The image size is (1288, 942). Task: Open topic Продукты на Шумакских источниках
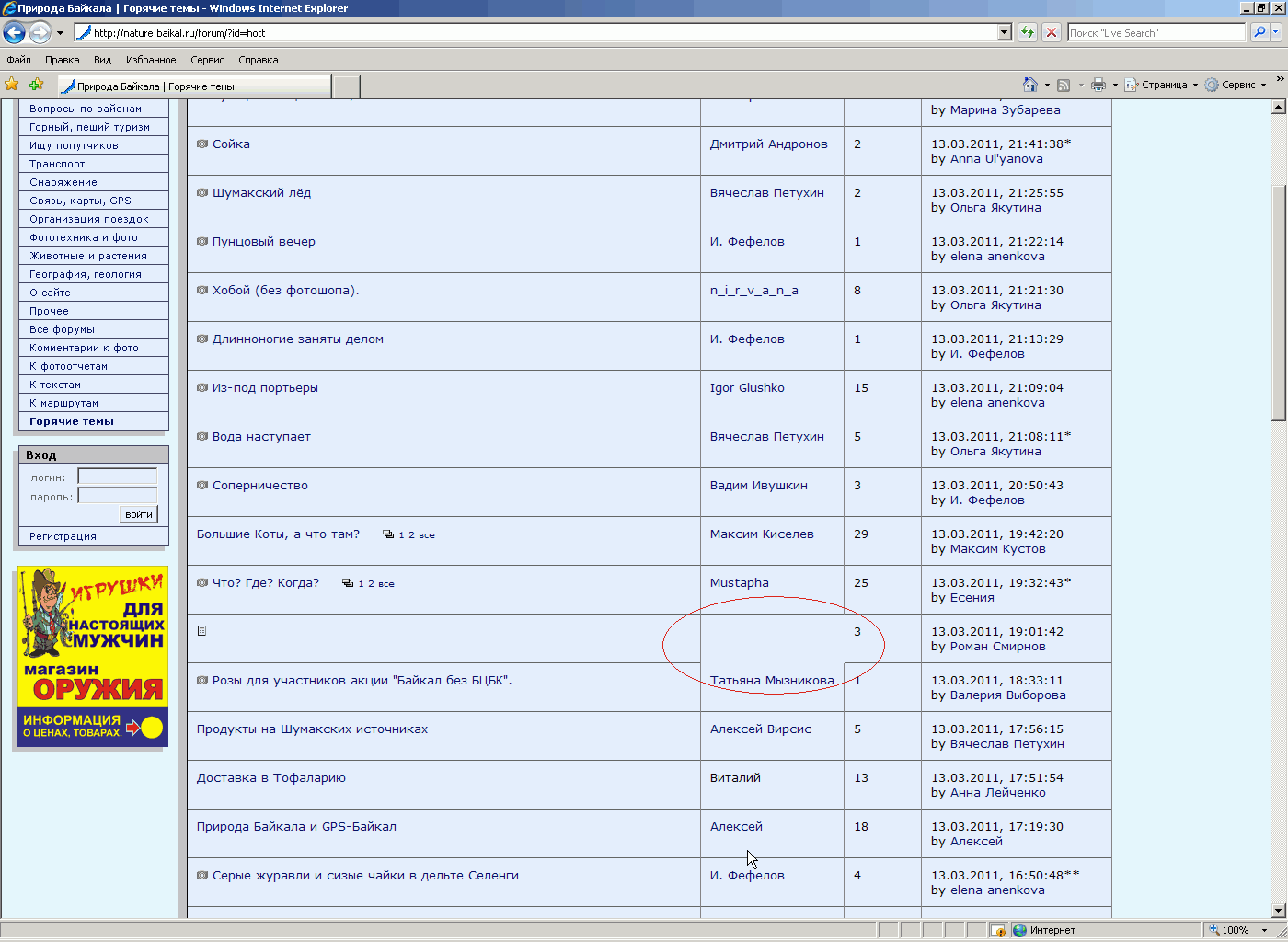point(312,729)
